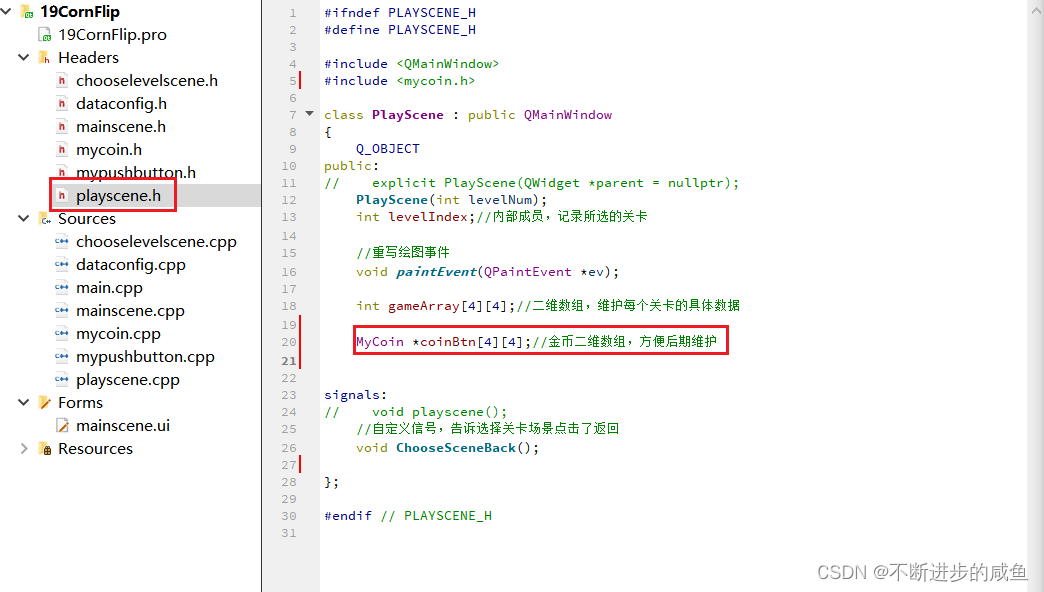The image size is (1044, 592).
Task: Click the dataconfig.h header icon
Action: [x=62, y=104]
